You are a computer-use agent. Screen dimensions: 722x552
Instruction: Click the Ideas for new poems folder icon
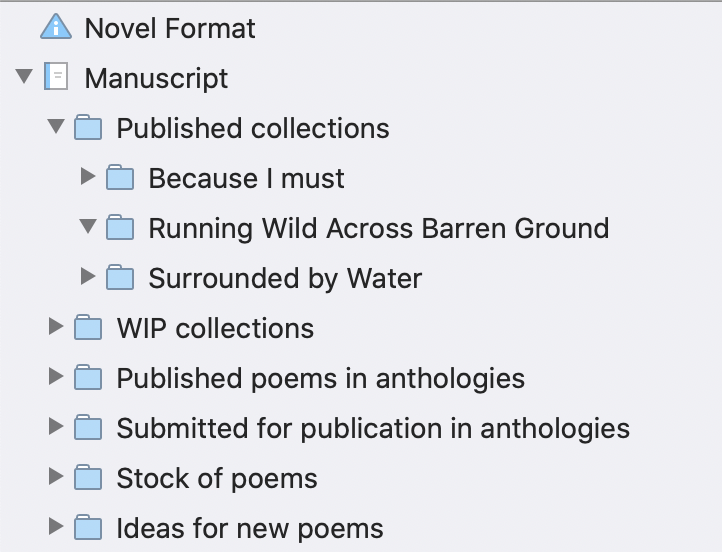tap(88, 527)
